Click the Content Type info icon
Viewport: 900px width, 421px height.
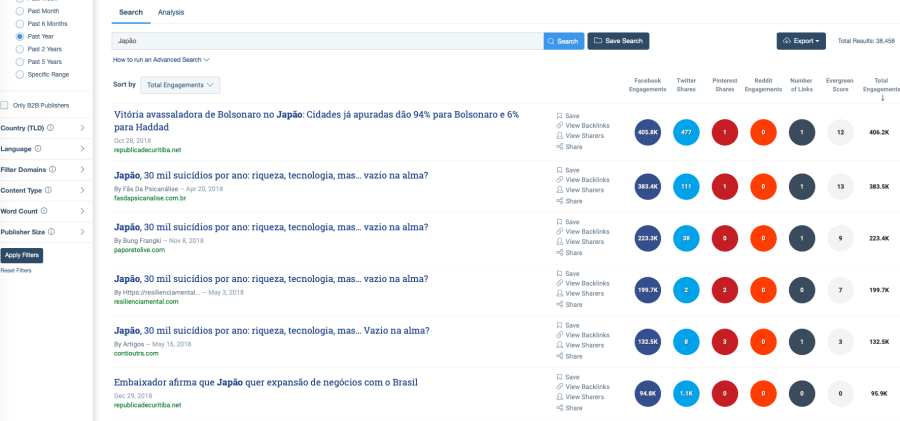(48, 190)
